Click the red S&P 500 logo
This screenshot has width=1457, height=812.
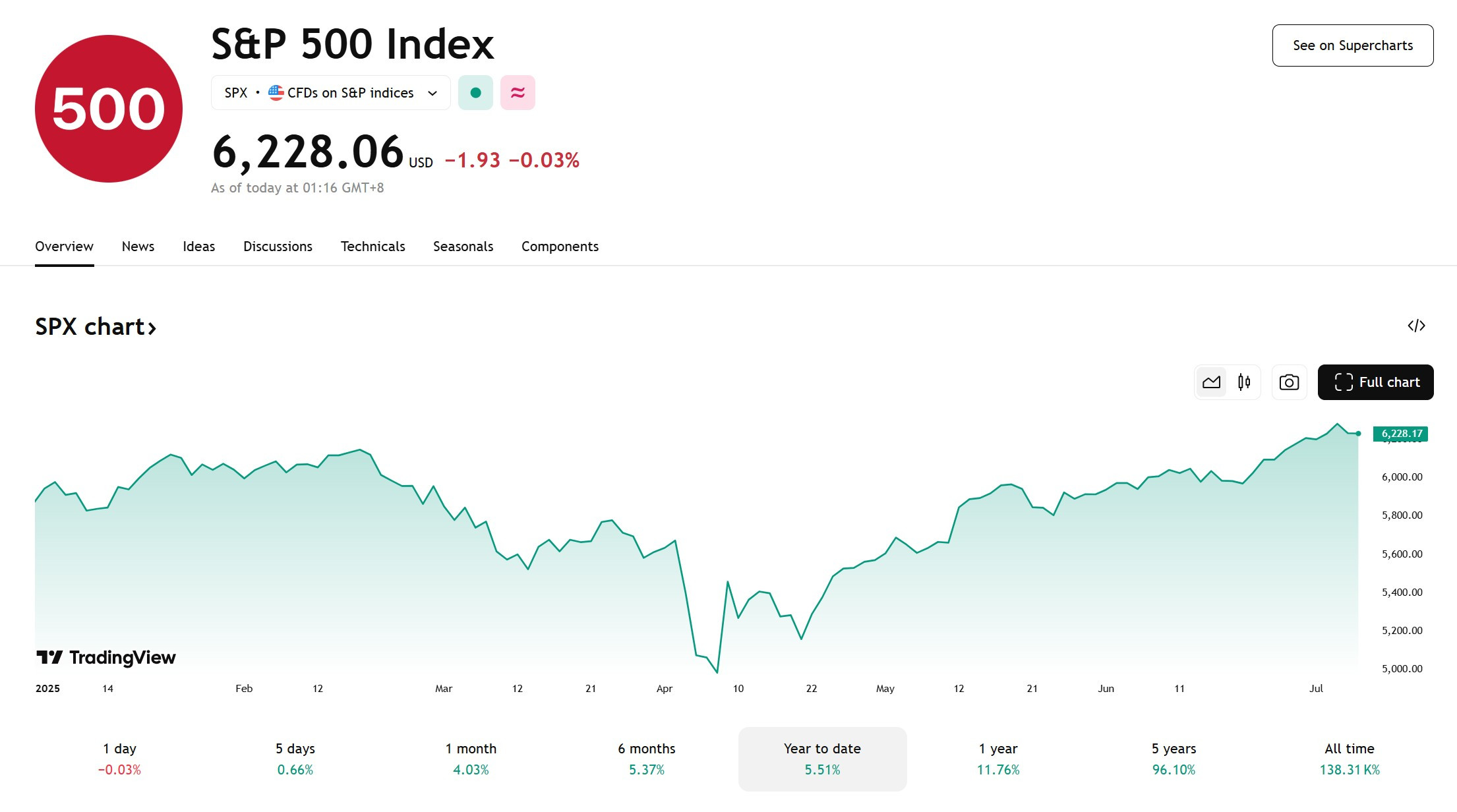109,109
